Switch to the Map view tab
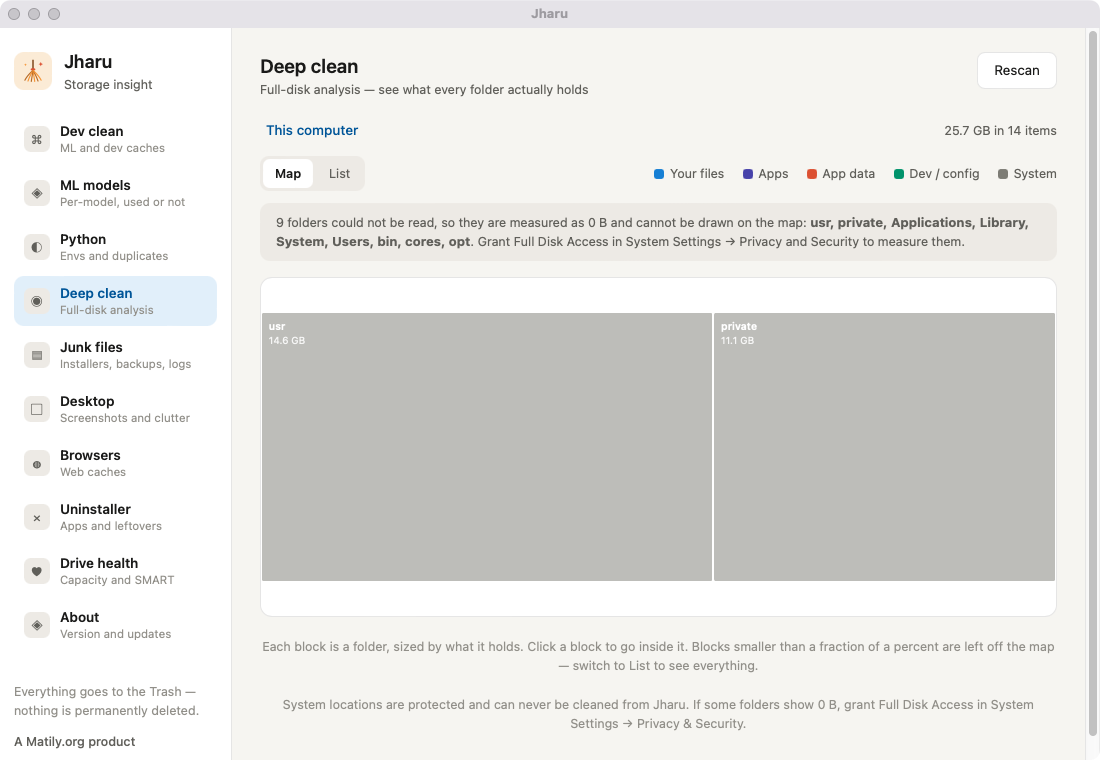This screenshot has width=1100, height=760. [288, 173]
